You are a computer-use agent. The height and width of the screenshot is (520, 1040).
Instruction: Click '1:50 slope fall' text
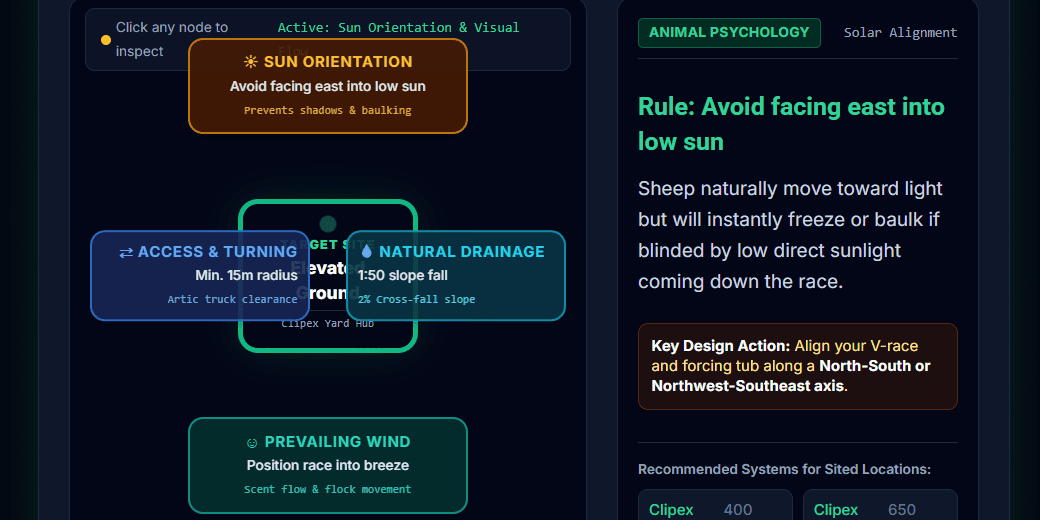pyautogui.click(x=403, y=275)
